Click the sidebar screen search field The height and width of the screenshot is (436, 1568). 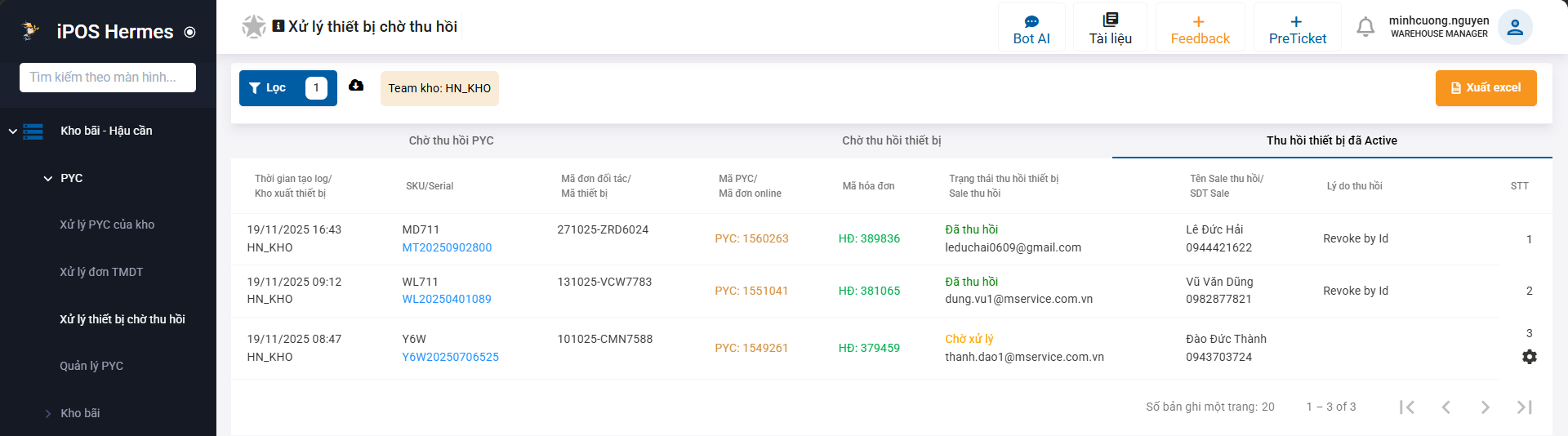(108, 78)
